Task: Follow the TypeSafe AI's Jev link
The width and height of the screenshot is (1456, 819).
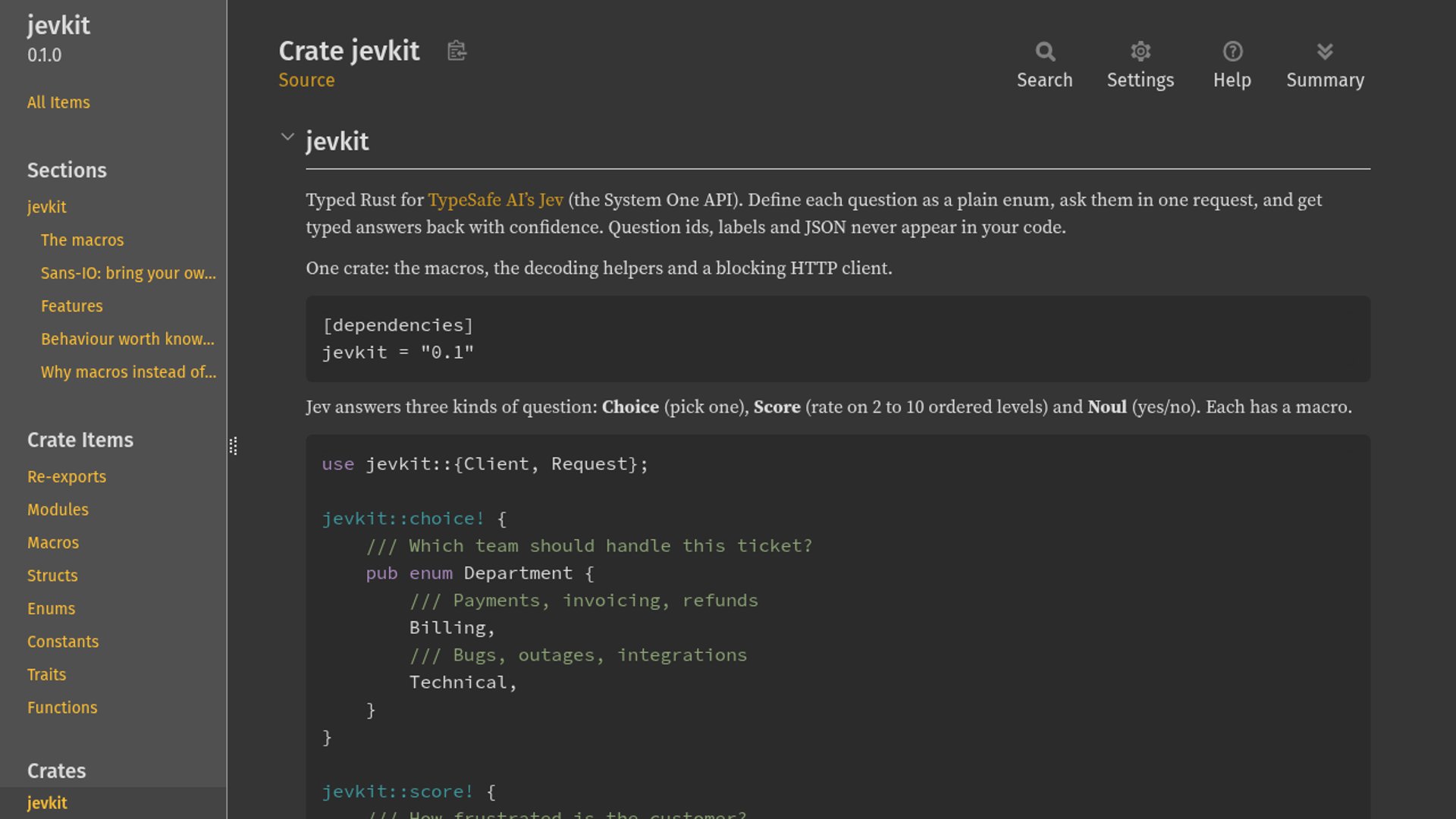Action: tap(495, 200)
